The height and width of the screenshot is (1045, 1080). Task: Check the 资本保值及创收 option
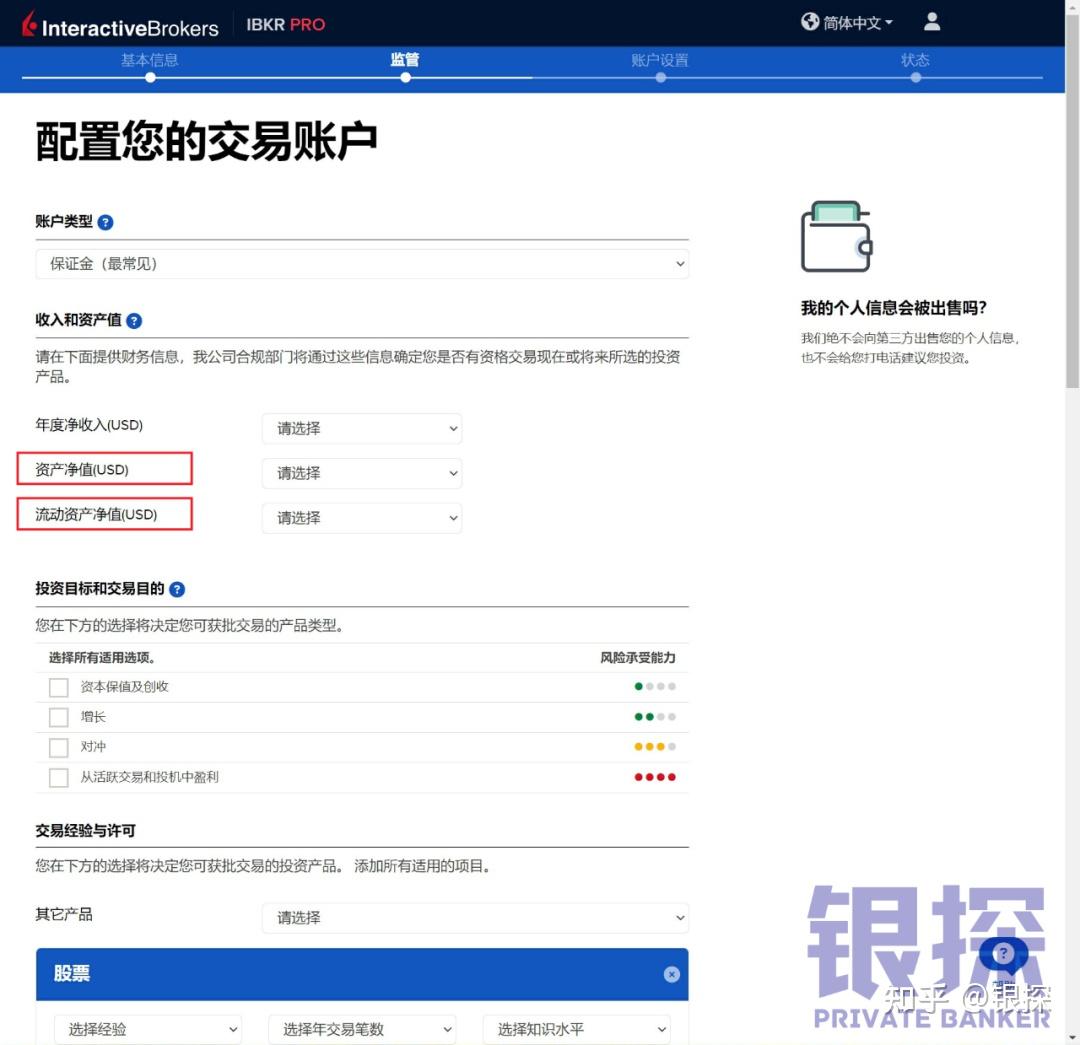58,687
